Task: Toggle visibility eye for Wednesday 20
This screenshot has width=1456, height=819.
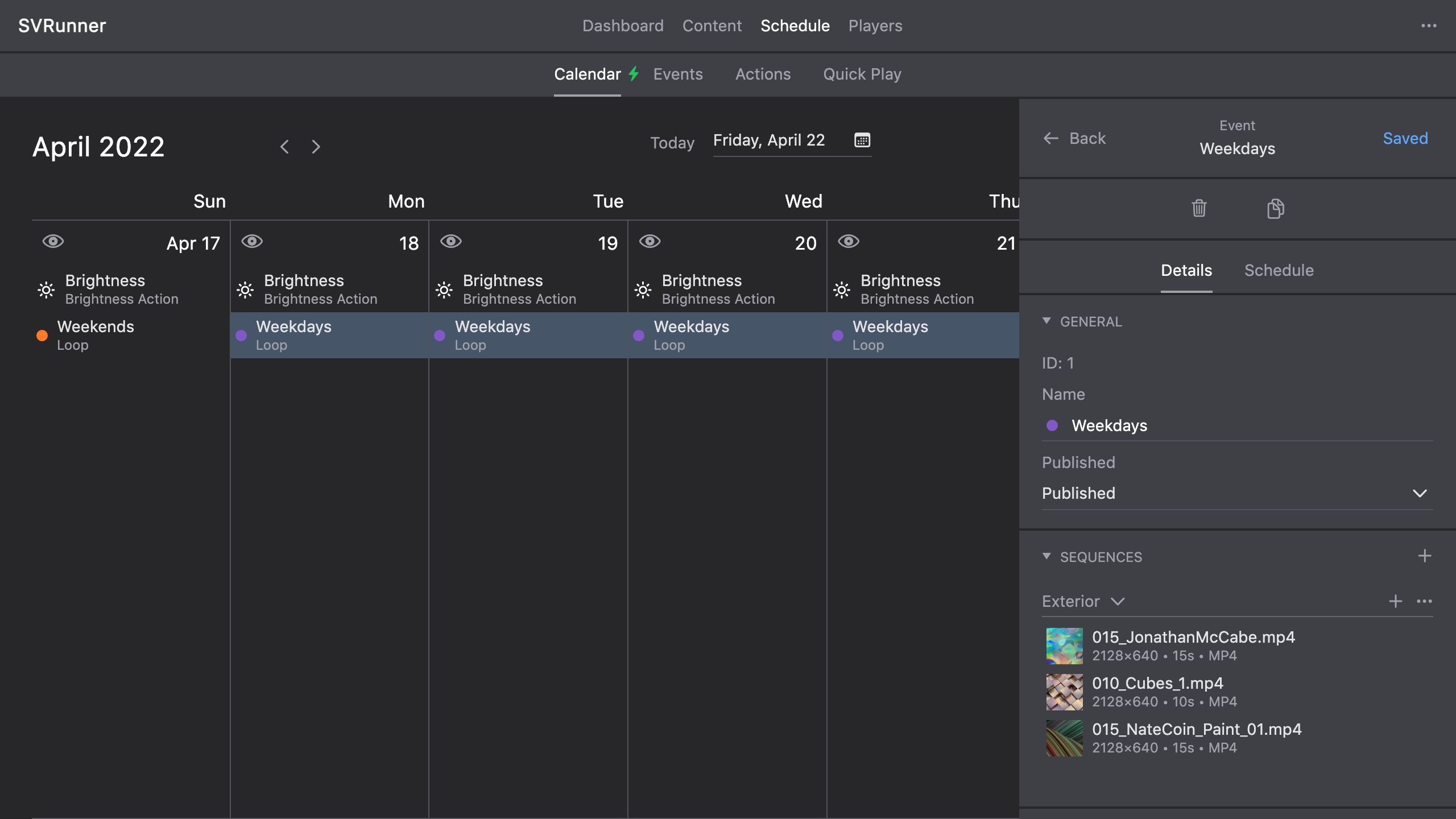Action: coord(650,241)
